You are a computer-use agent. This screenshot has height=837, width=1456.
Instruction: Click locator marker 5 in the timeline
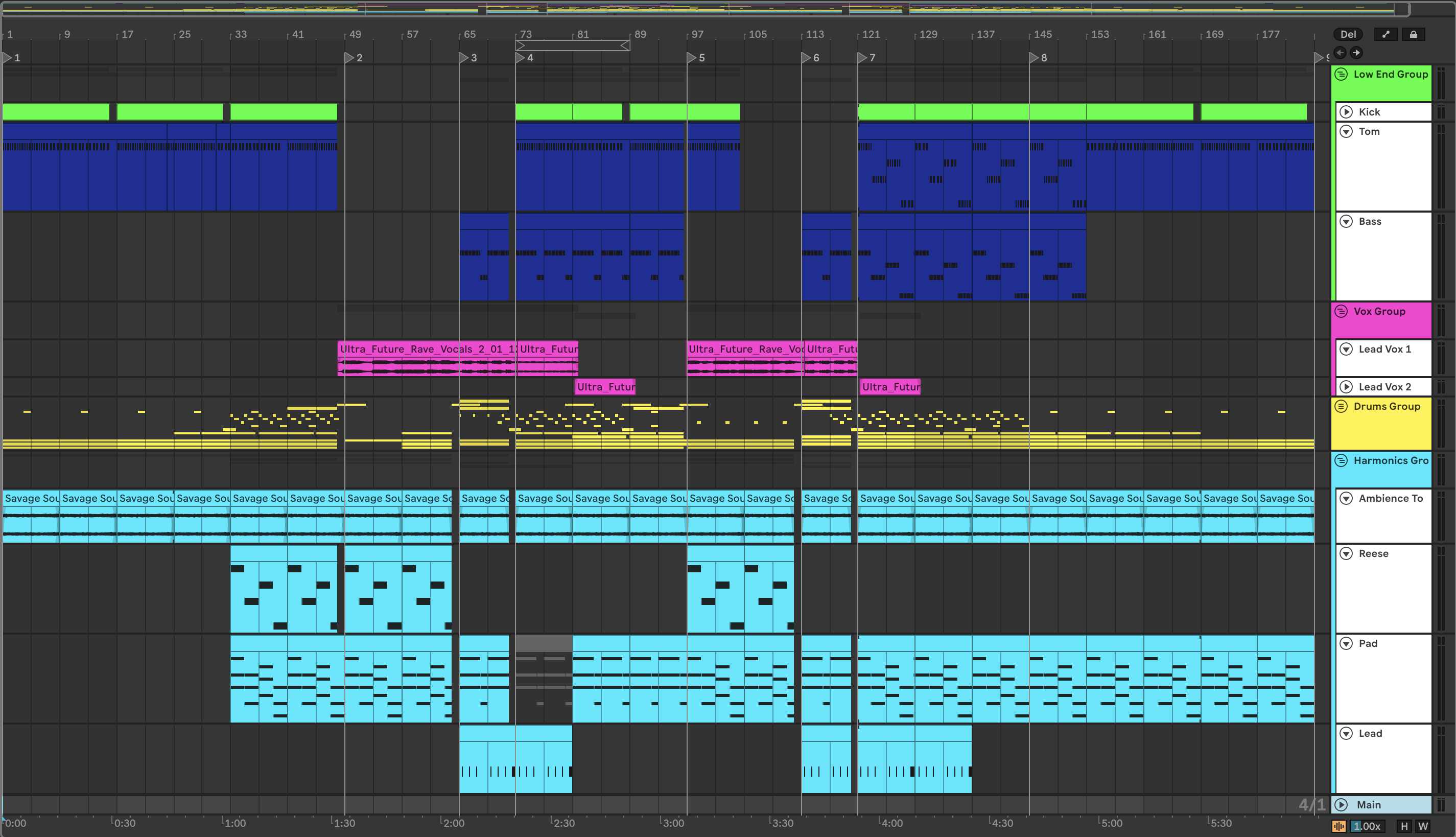[x=692, y=57]
